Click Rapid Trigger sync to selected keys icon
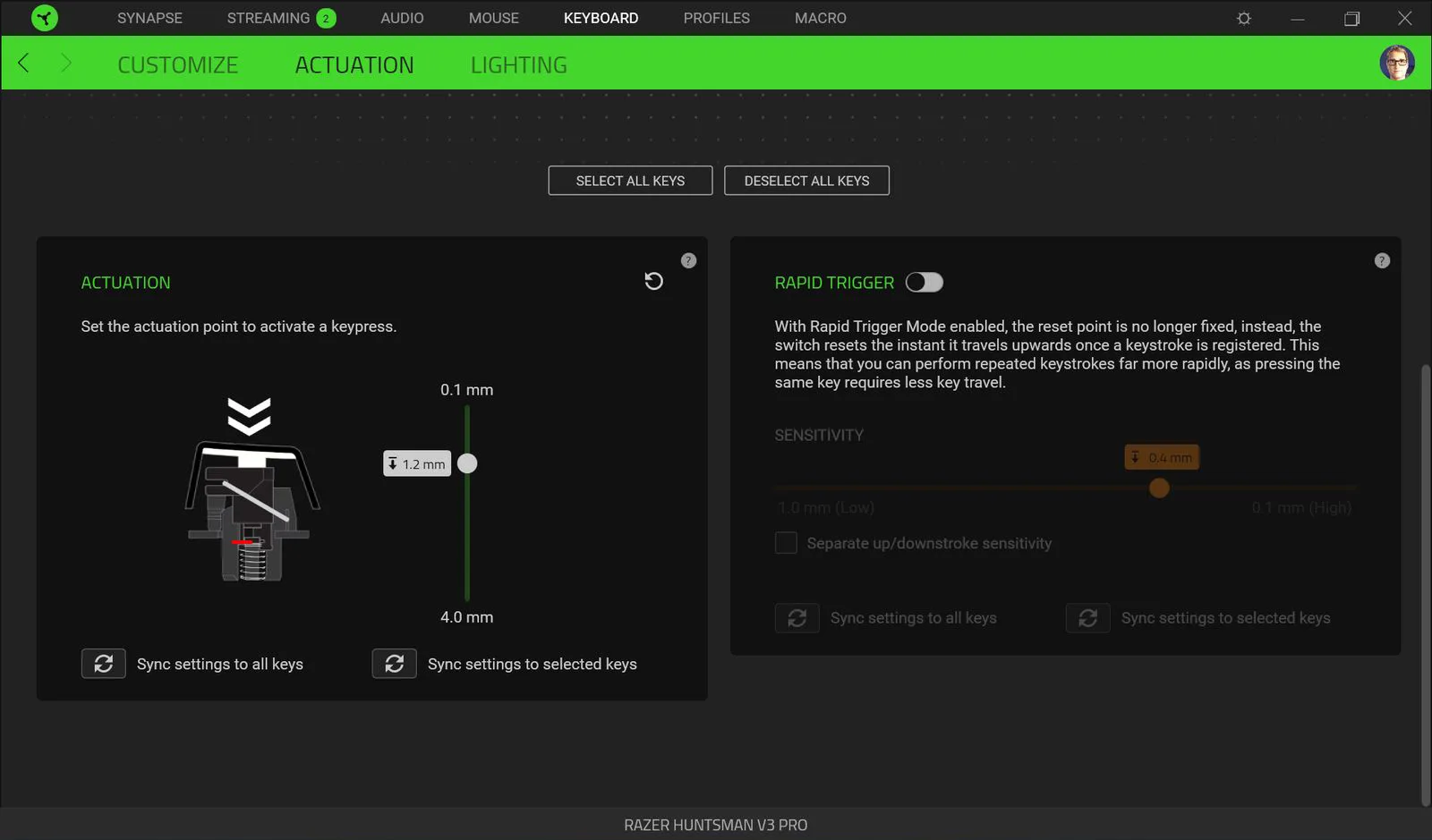The width and height of the screenshot is (1432, 840). (x=1088, y=618)
